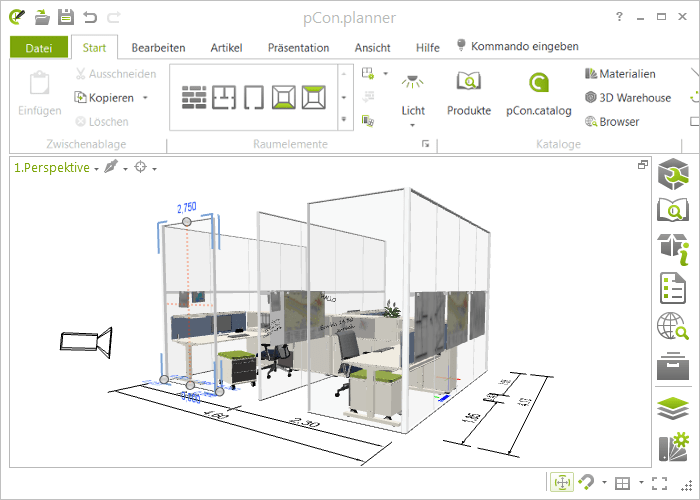Open the article list sidebar icon

point(673,288)
